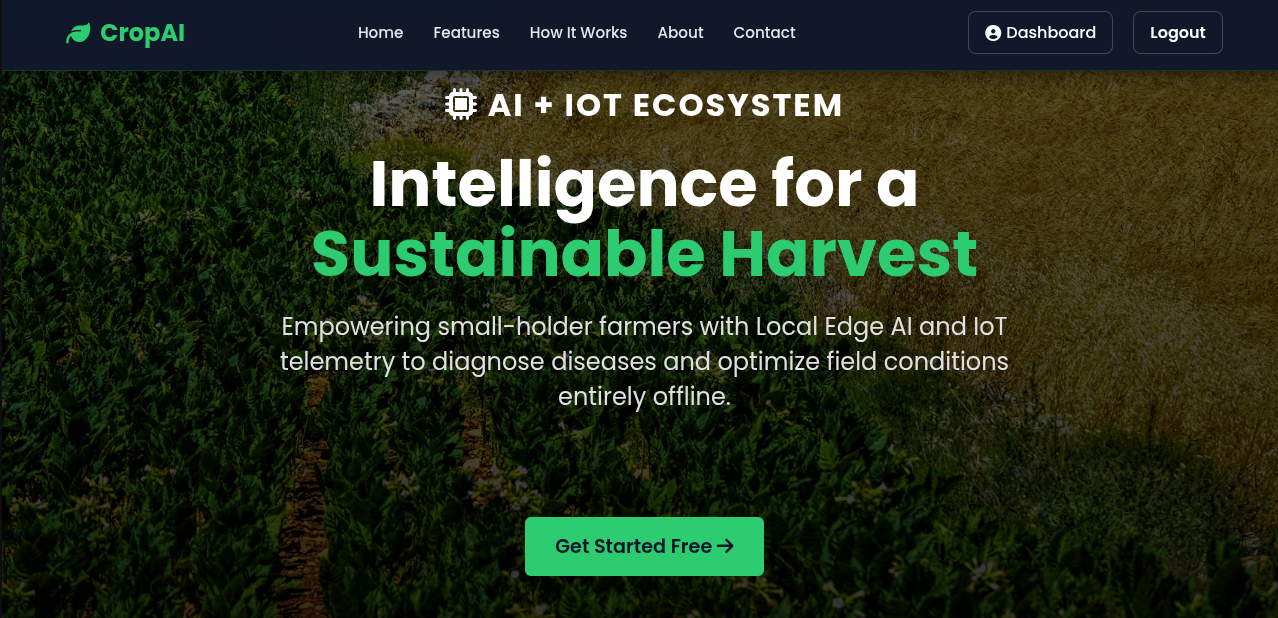Click the Get Started Free button
The width and height of the screenshot is (1278, 618).
point(644,546)
